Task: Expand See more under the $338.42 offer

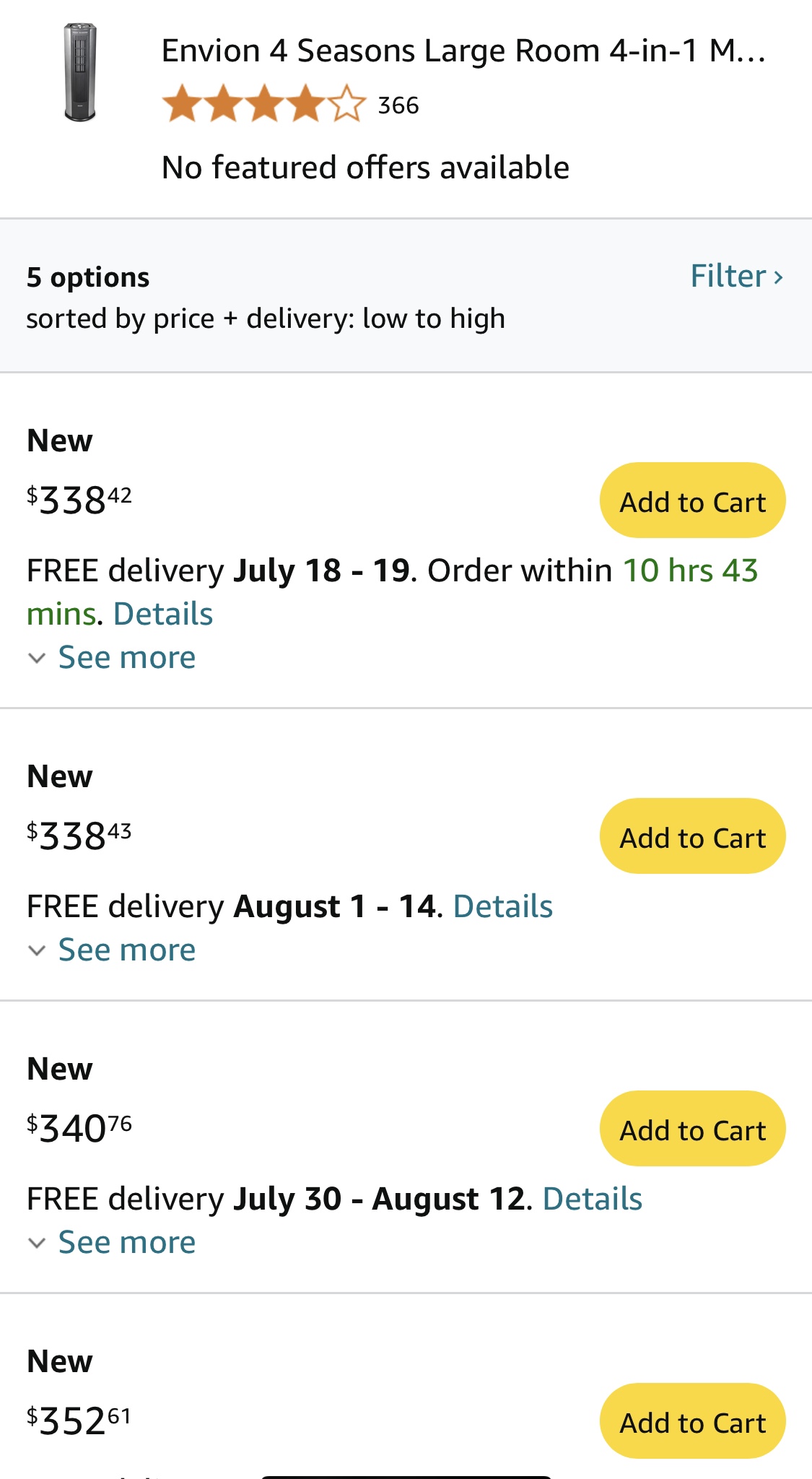Action: tap(126, 657)
